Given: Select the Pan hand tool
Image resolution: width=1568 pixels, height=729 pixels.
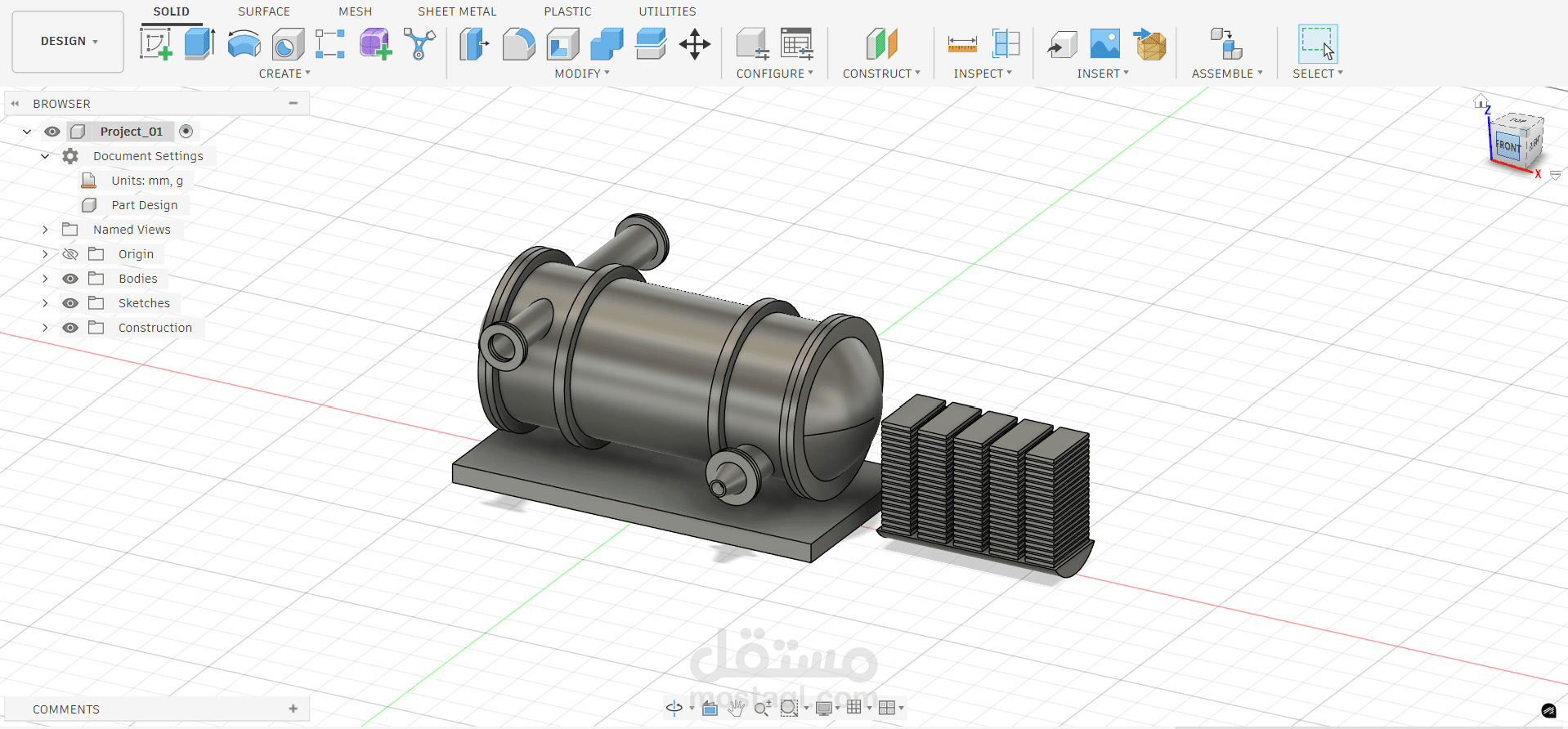Looking at the screenshot, I should [x=736, y=708].
